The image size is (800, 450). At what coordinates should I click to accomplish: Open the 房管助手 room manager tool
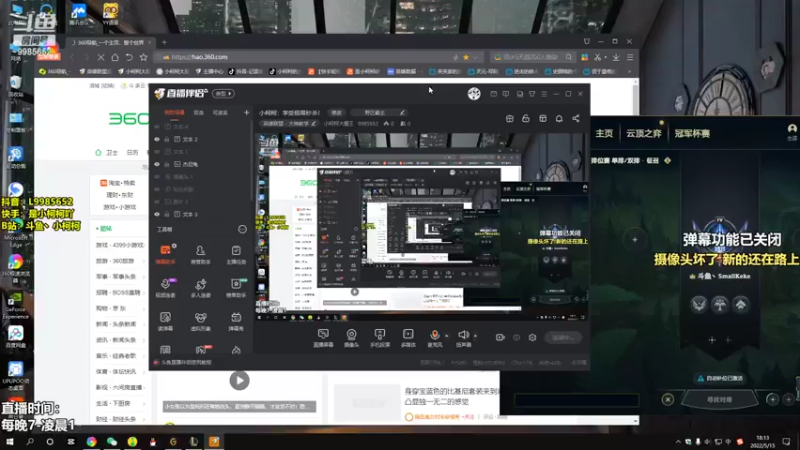(x=201, y=254)
